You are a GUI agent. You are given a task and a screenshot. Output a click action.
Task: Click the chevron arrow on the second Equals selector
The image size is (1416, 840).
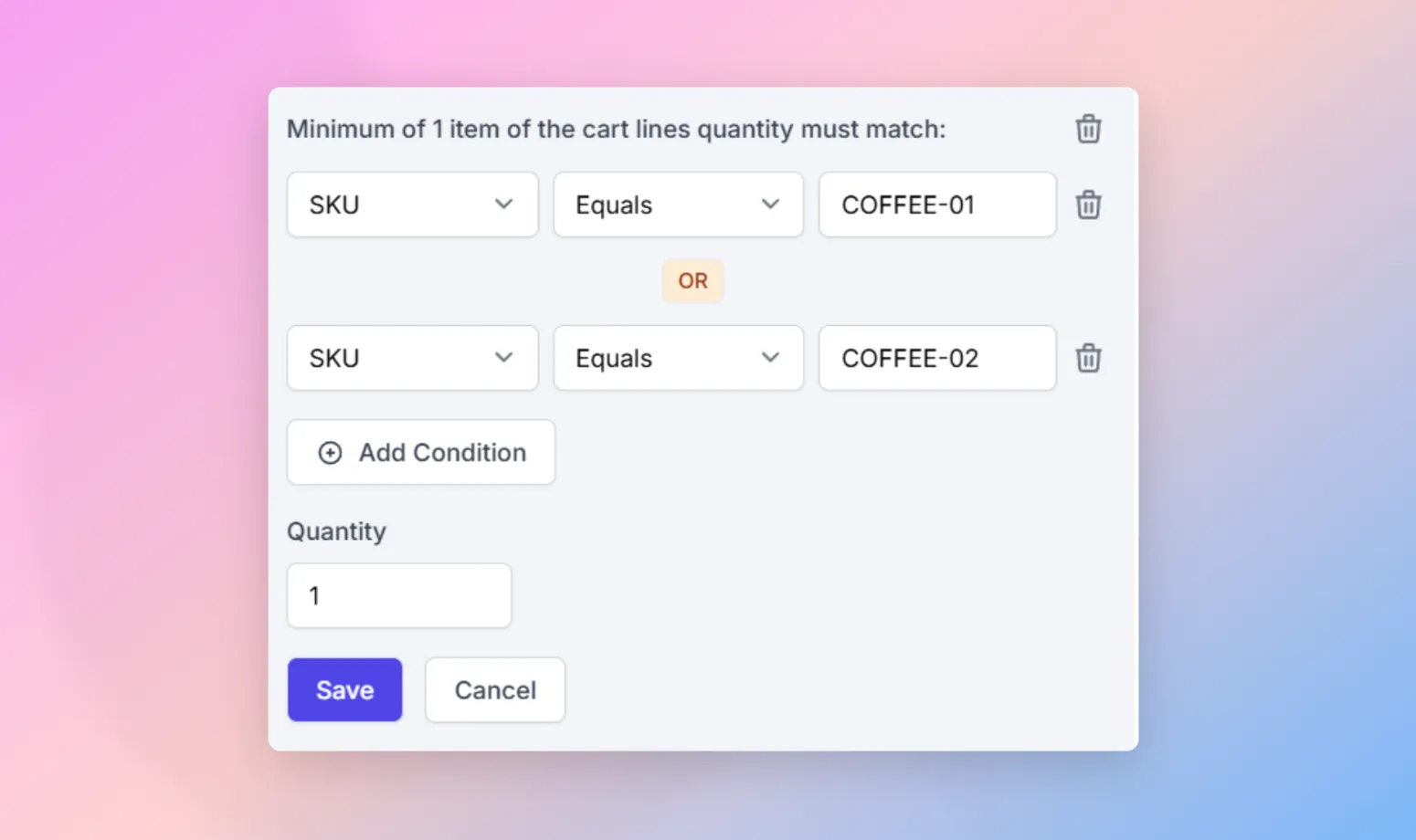770,358
